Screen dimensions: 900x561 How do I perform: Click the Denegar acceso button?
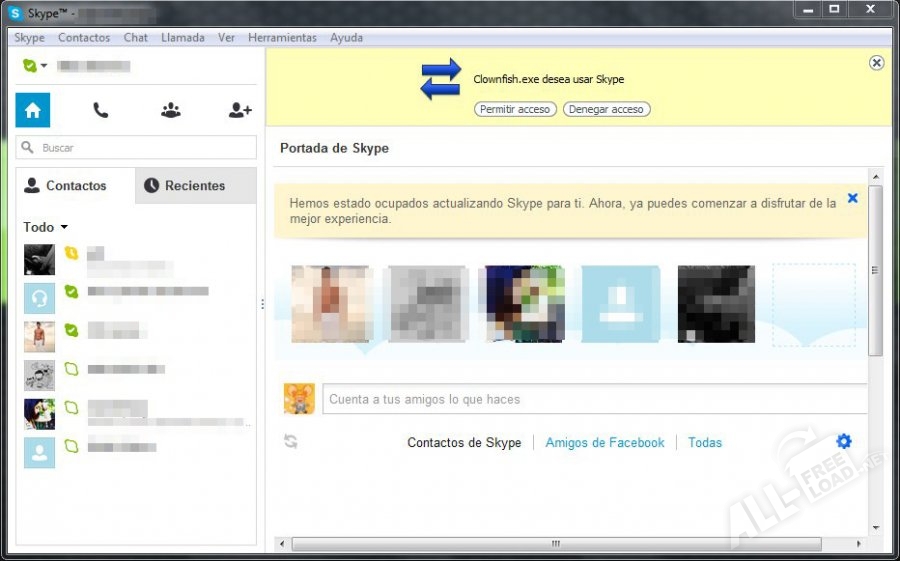click(x=606, y=109)
